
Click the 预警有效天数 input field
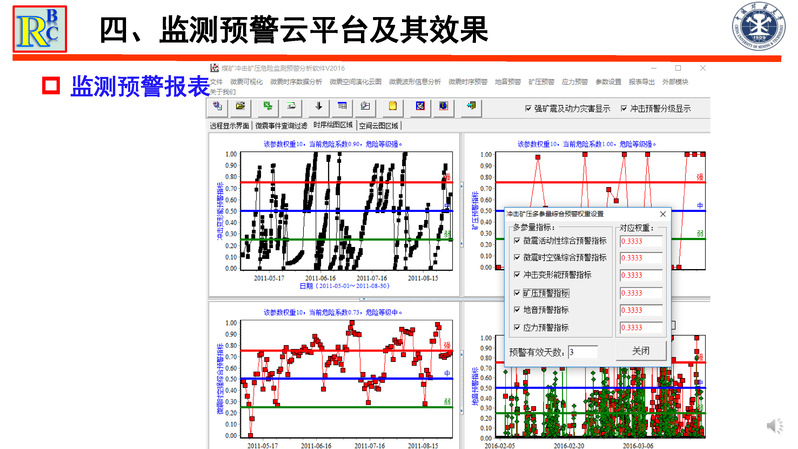click(582, 352)
